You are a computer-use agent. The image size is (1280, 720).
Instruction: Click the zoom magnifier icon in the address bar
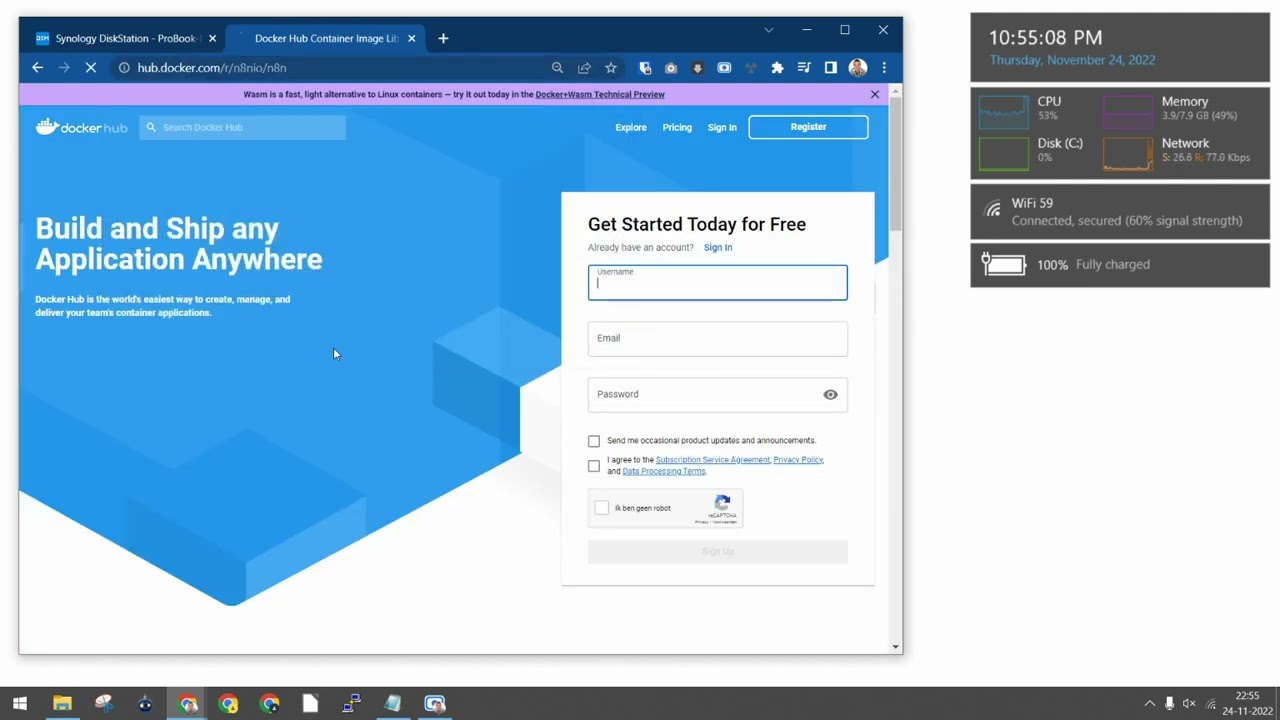pyautogui.click(x=557, y=68)
